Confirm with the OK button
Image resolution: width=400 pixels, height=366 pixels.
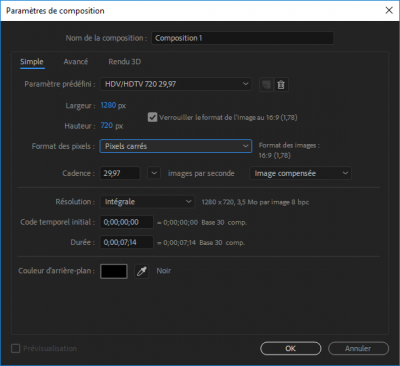tap(291, 348)
